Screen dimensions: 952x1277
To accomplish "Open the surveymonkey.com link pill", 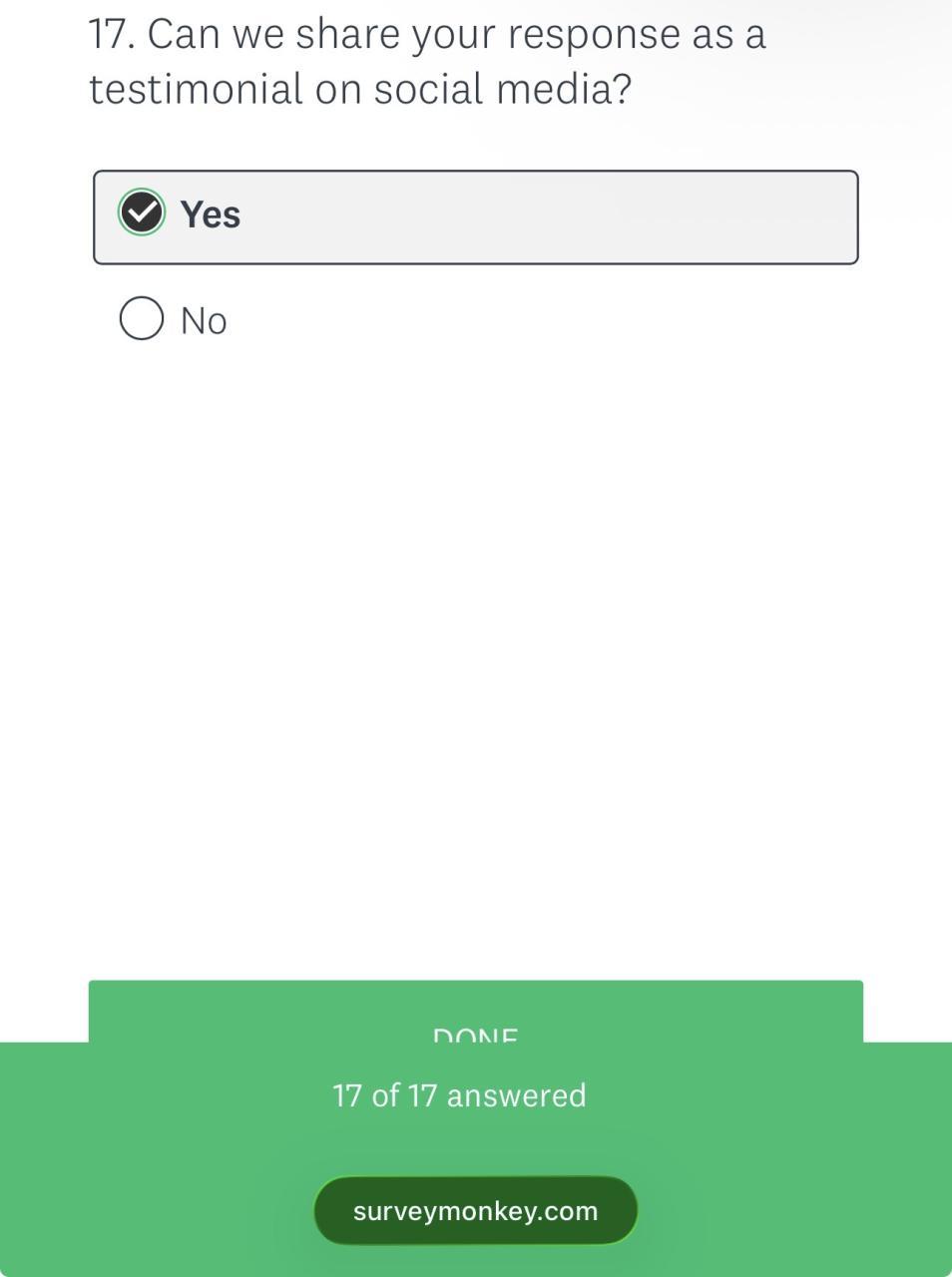I will (475, 1210).
